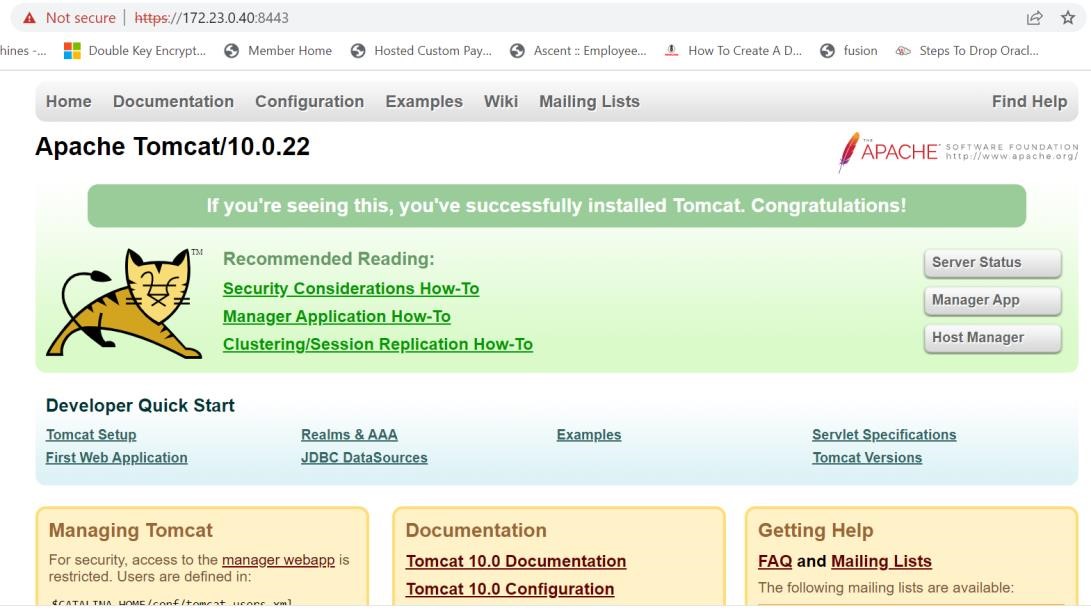The image size is (1091, 612).
Task: Click the Recommended Reading heading
Action: (328, 259)
